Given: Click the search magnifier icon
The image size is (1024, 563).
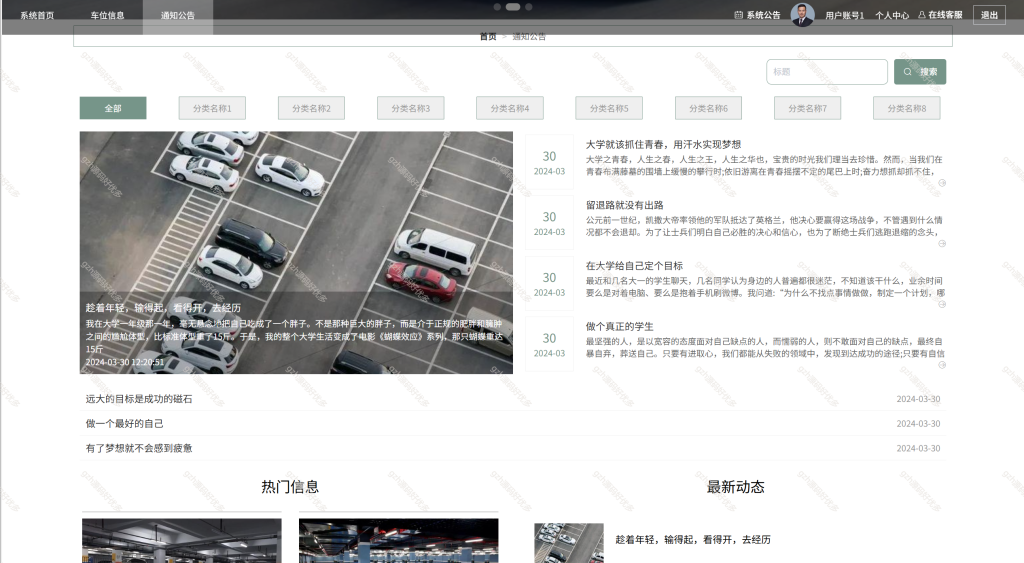Looking at the screenshot, I should click(907, 72).
